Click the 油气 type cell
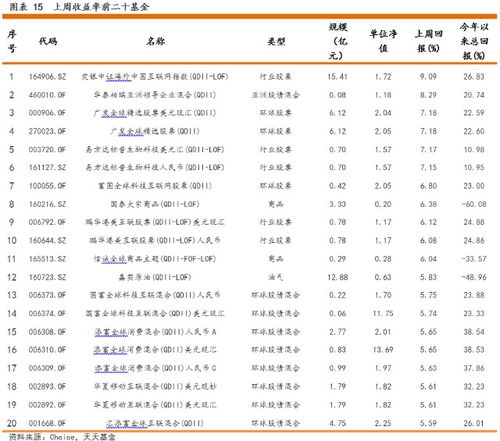The image size is (500, 441). [276, 277]
